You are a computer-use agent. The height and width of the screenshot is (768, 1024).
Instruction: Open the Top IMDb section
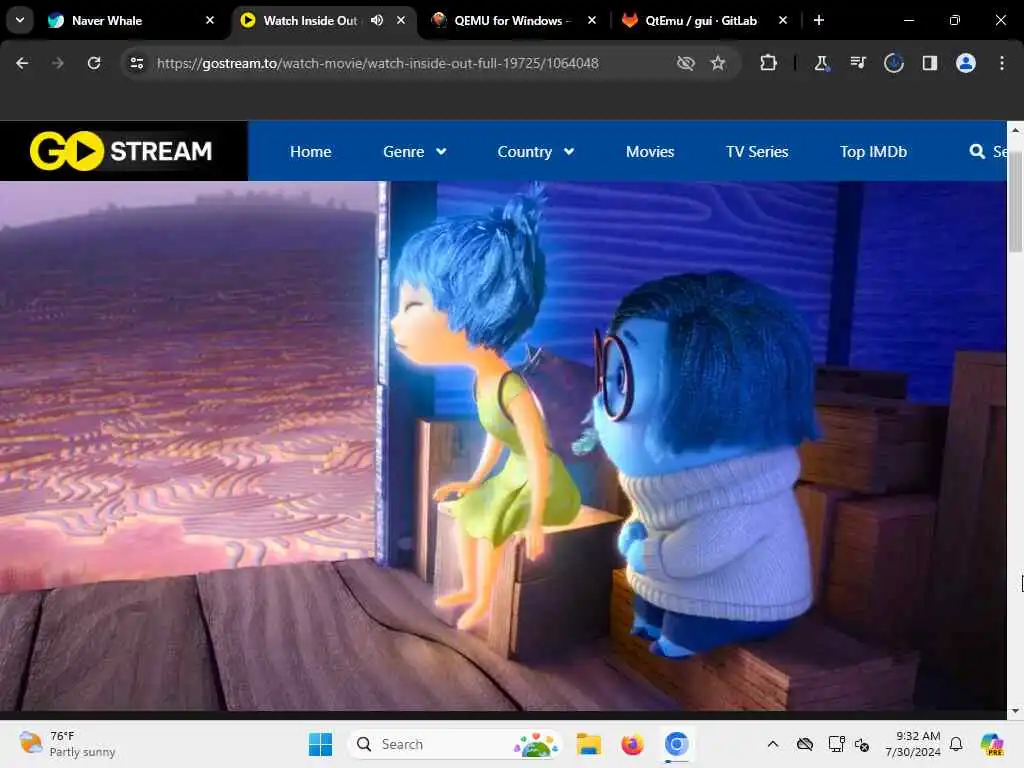pos(873,152)
